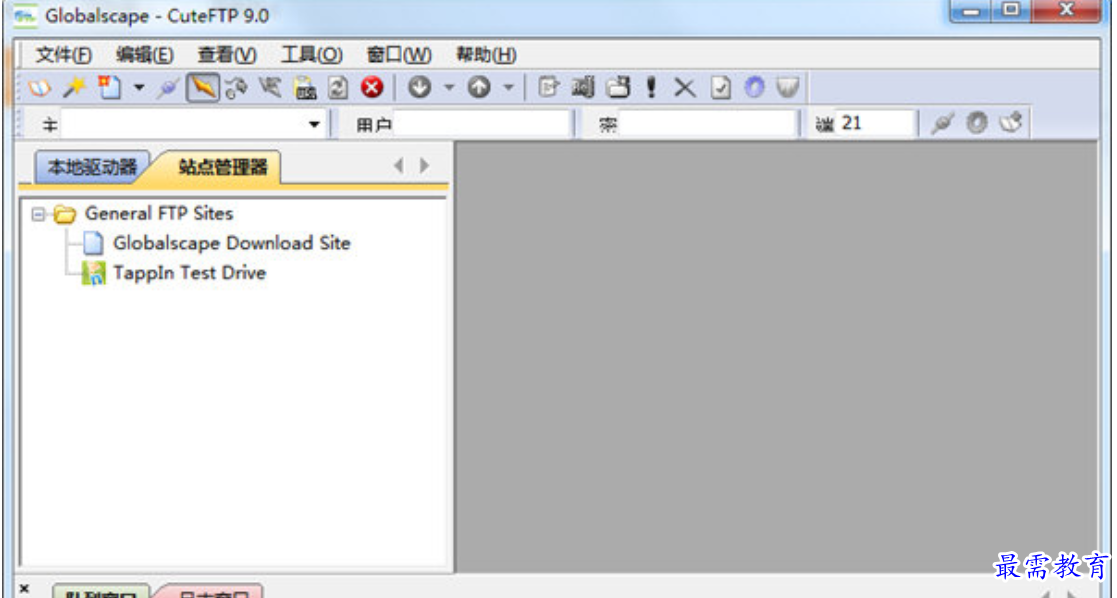1117x598 pixels.
Task: Click the port field showing 21
Action: (874, 124)
